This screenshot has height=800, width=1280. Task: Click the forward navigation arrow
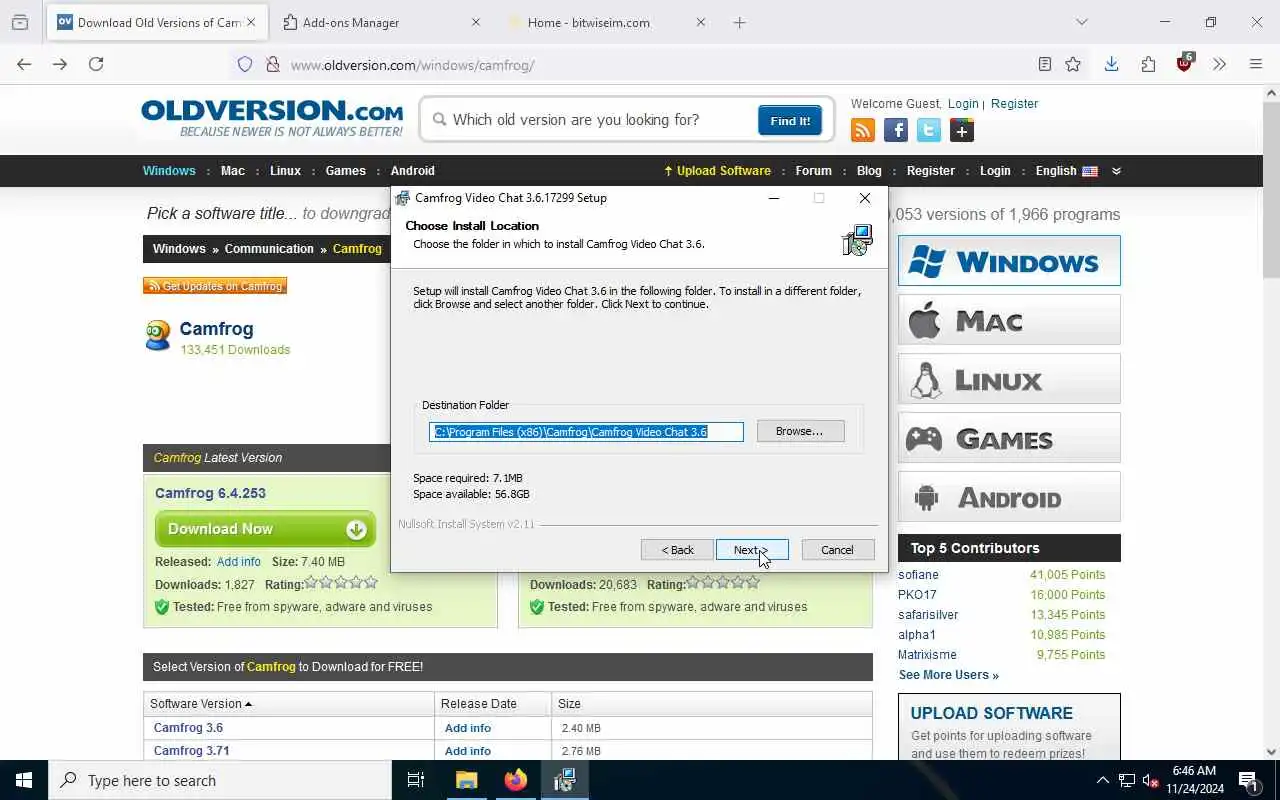tap(60, 64)
